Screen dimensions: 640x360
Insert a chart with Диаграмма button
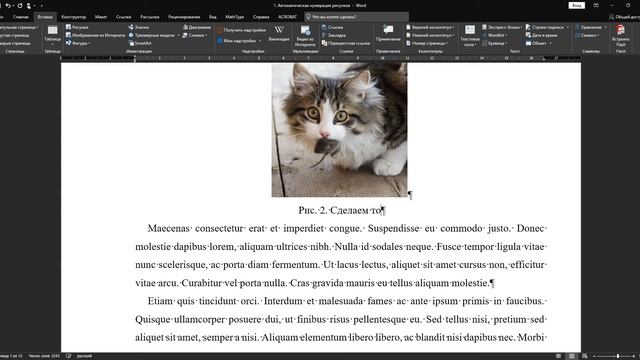(197, 27)
